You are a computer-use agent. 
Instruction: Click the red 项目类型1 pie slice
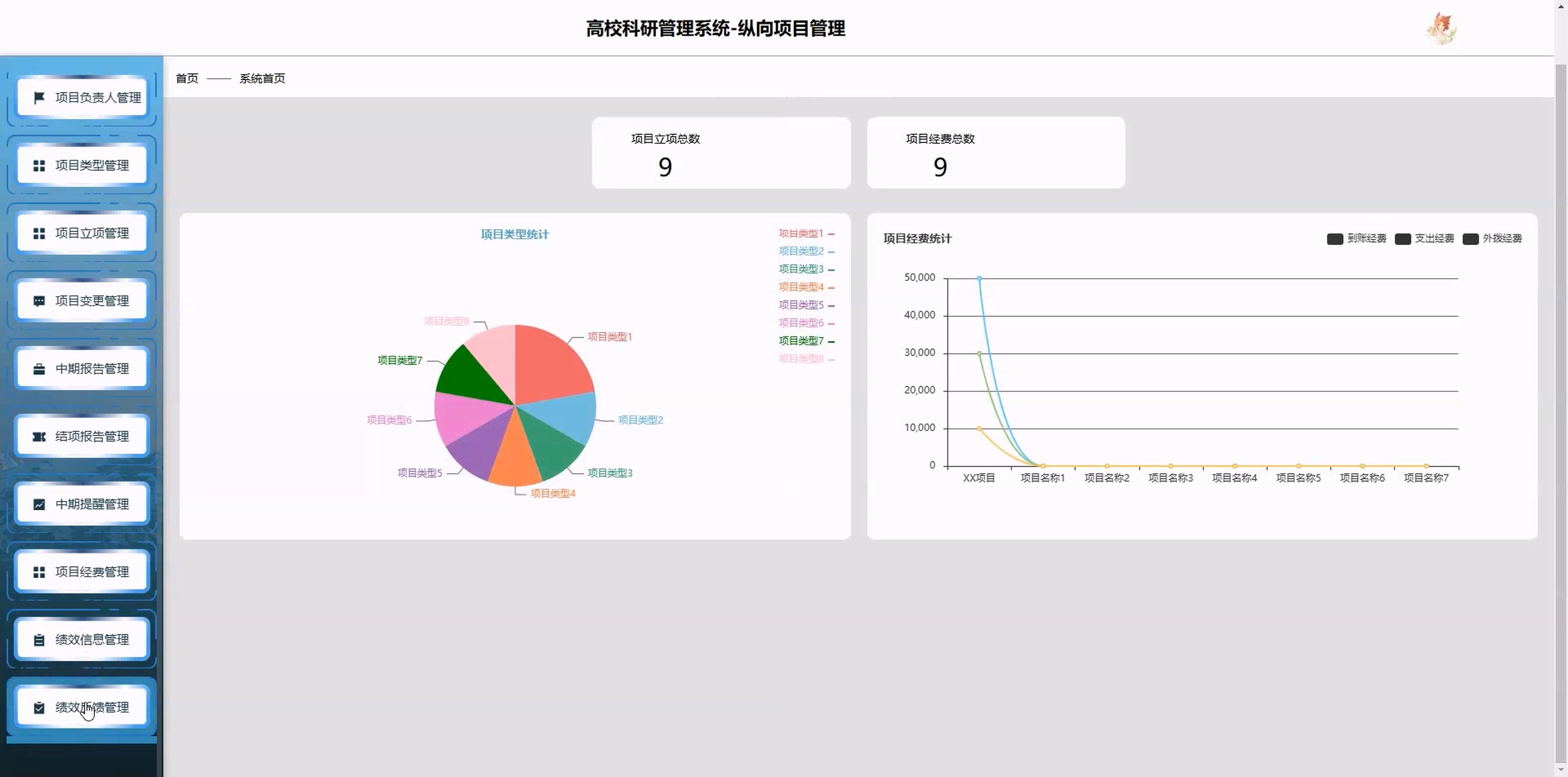(x=551, y=365)
